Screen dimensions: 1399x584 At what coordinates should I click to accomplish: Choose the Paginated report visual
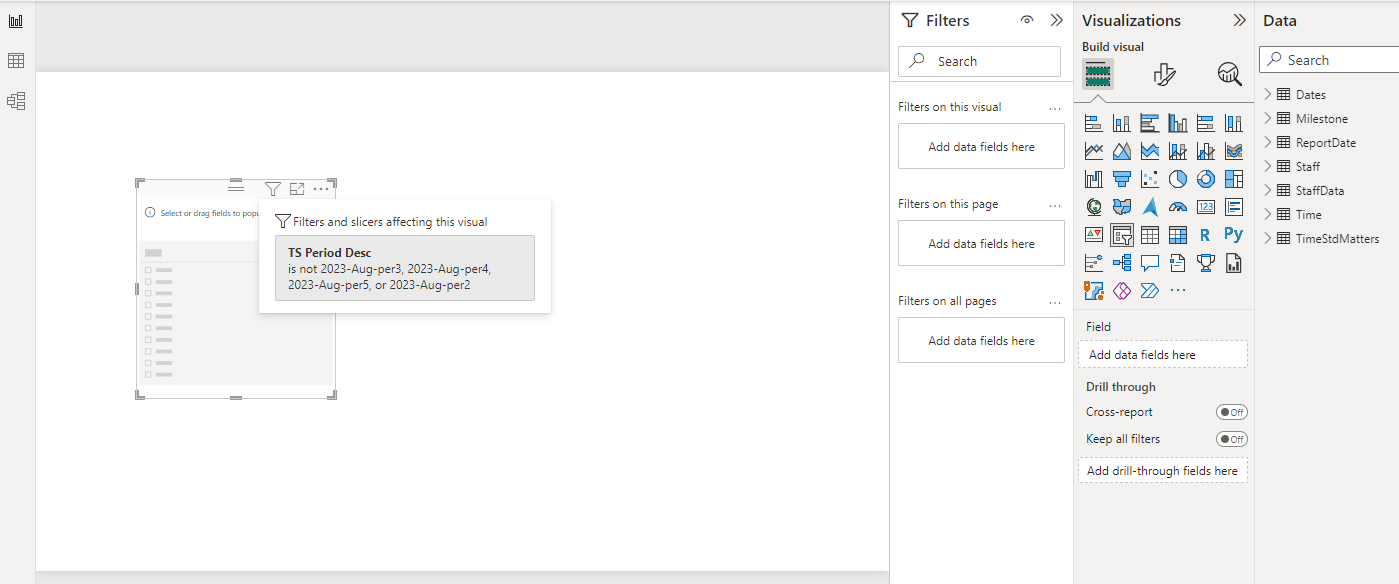pyautogui.click(x=1234, y=263)
